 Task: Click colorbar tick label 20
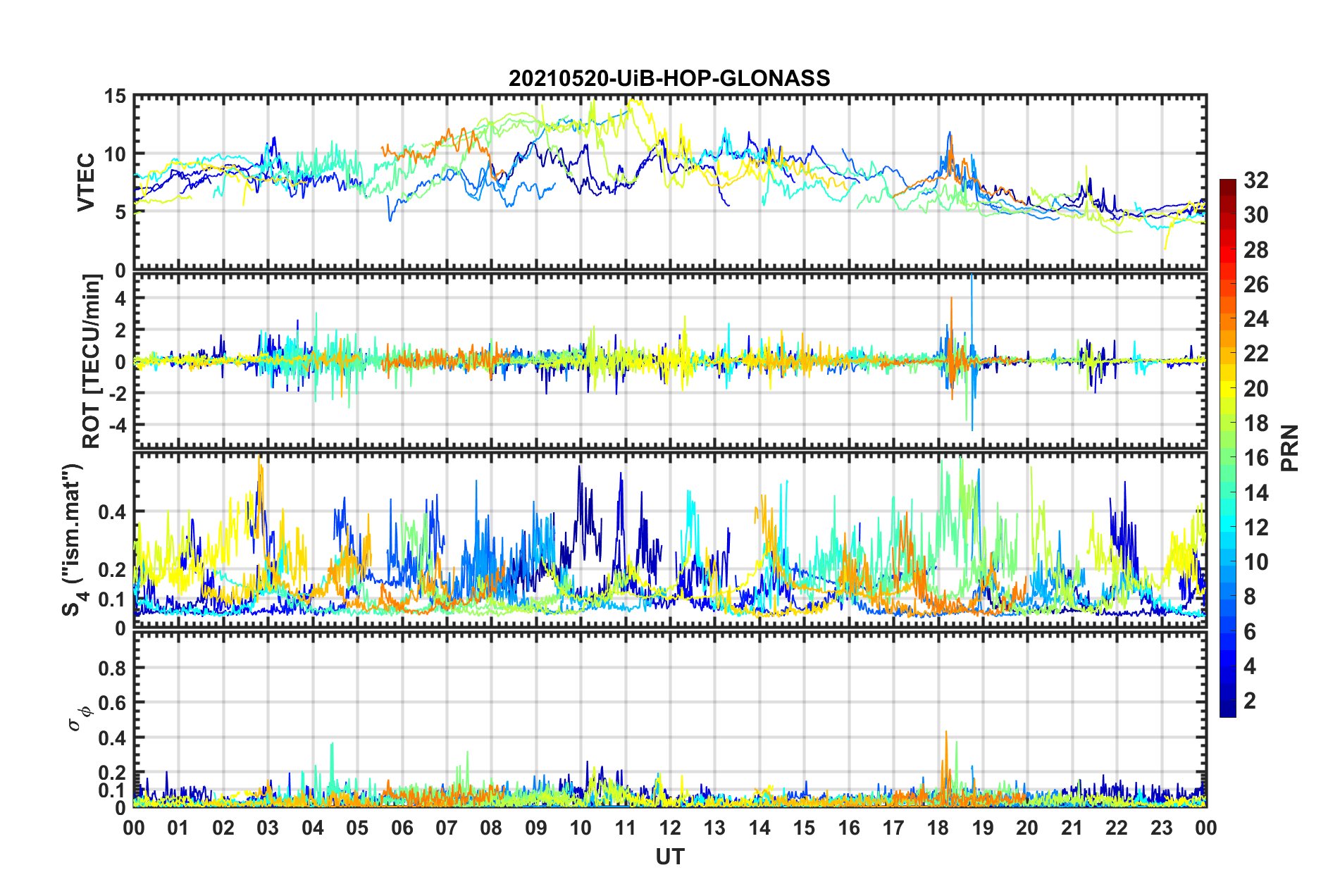pos(1256,389)
